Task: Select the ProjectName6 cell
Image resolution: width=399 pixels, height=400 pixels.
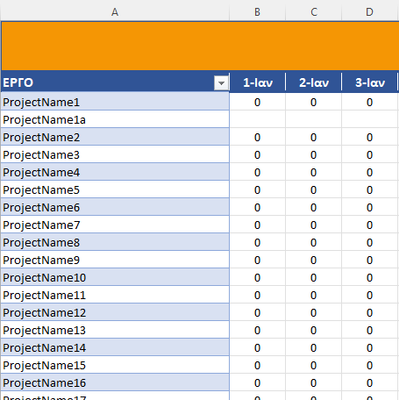Action: coord(115,207)
